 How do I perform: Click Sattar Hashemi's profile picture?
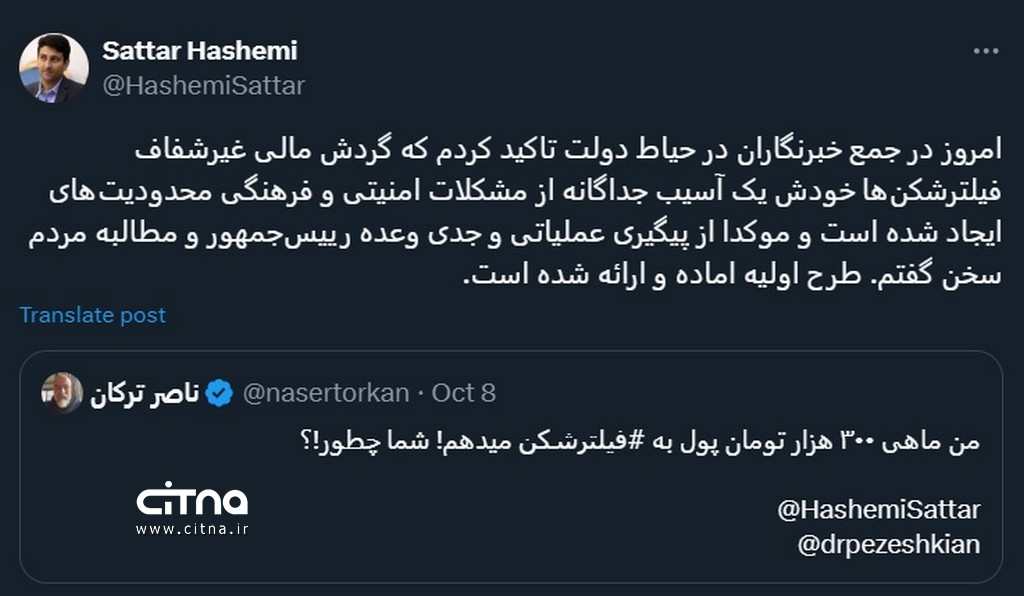click(x=55, y=62)
